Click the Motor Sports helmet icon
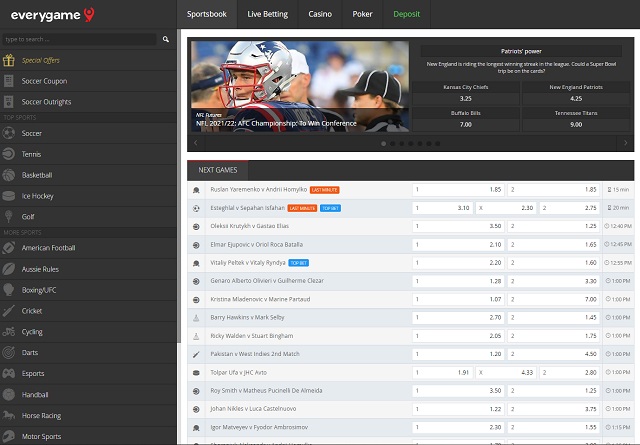This screenshot has height=445, width=640. click(x=9, y=436)
